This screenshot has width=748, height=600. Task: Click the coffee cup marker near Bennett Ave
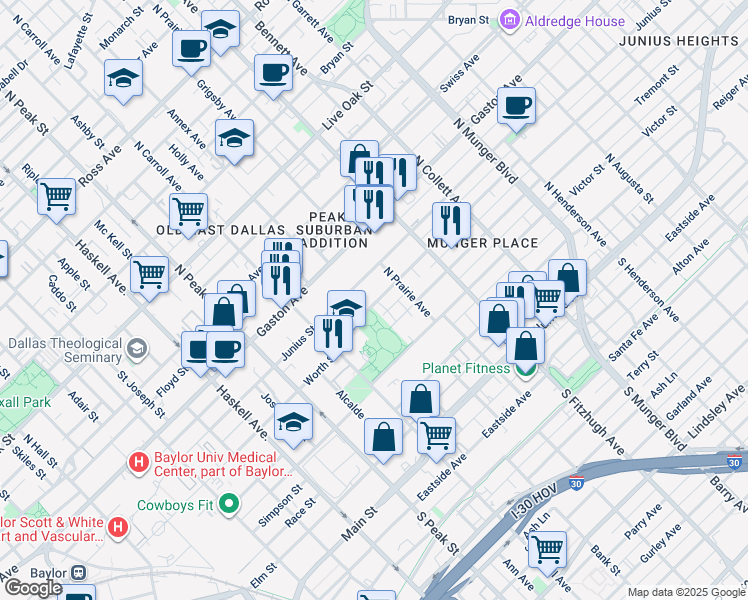pyautogui.click(x=273, y=72)
